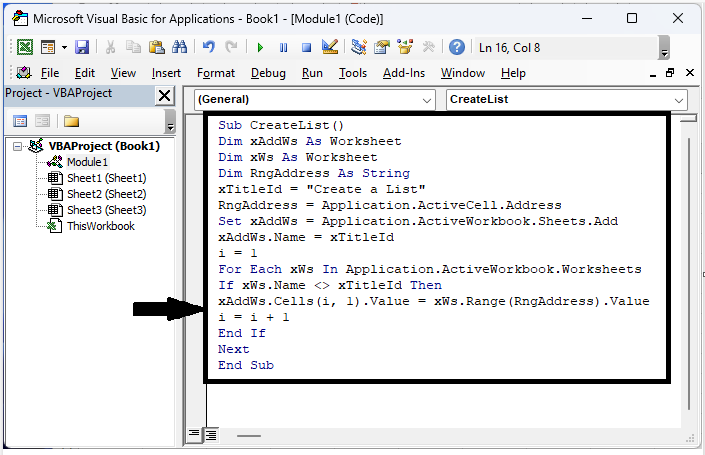Screen dimensions: 705x455
Task: Close the Project - VBAProject pane
Action: [x=165, y=95]
